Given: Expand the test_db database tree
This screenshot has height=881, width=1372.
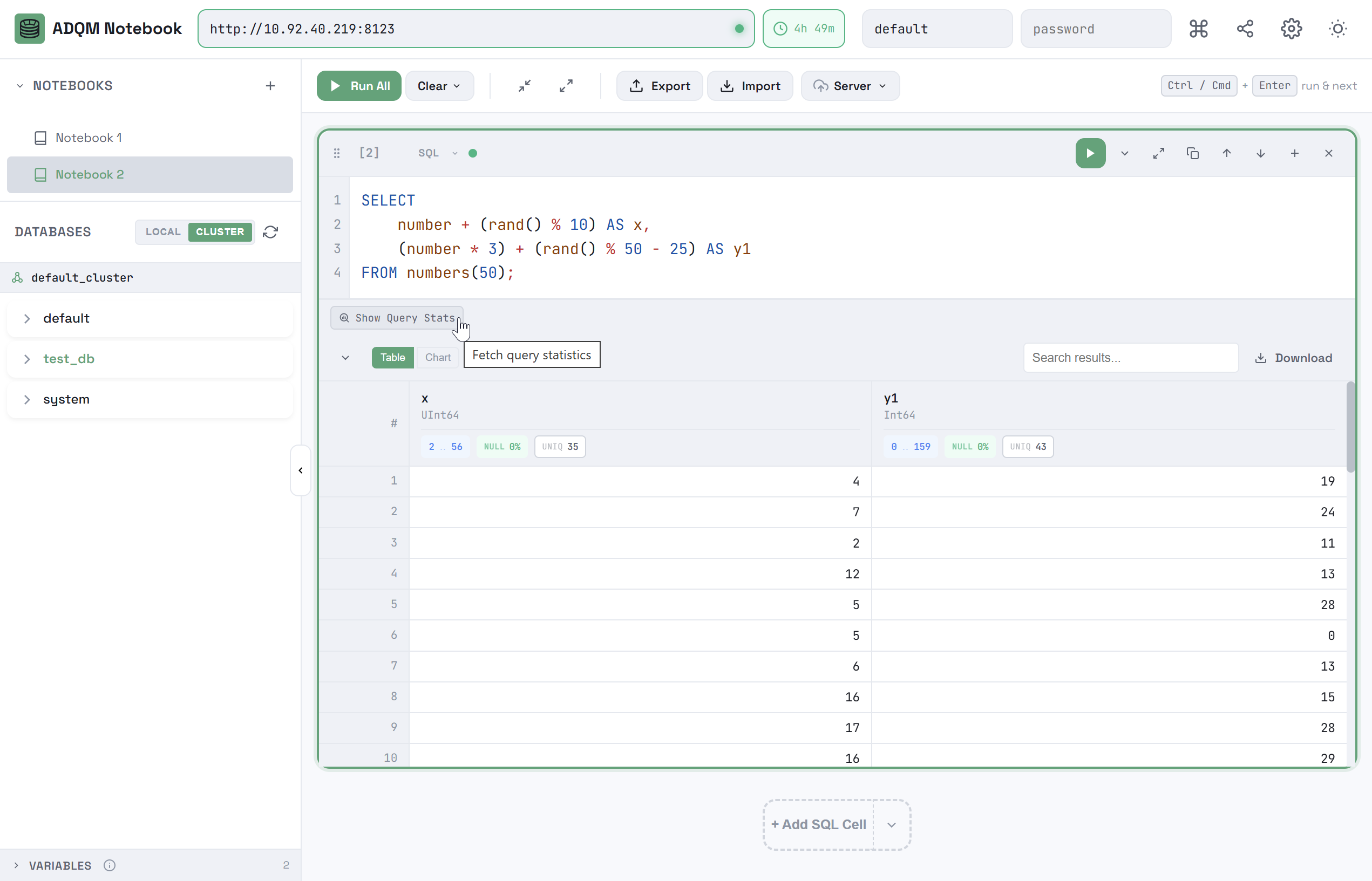Looking at the screenshot, I should point(27,359).
